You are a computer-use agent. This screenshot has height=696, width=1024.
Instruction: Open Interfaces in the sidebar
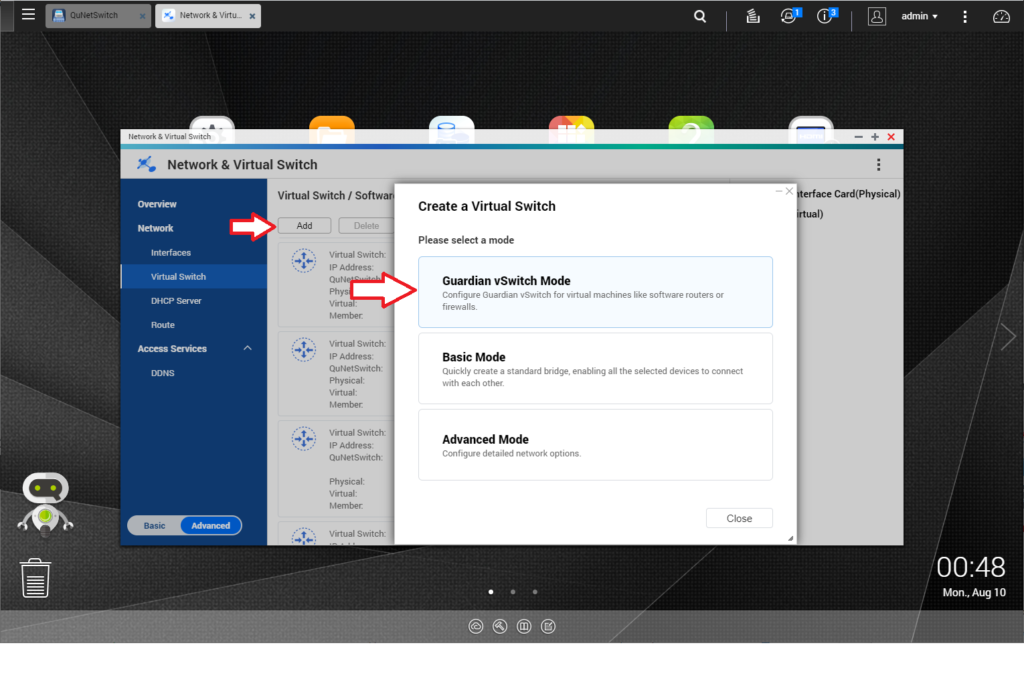tap(171, 253)
